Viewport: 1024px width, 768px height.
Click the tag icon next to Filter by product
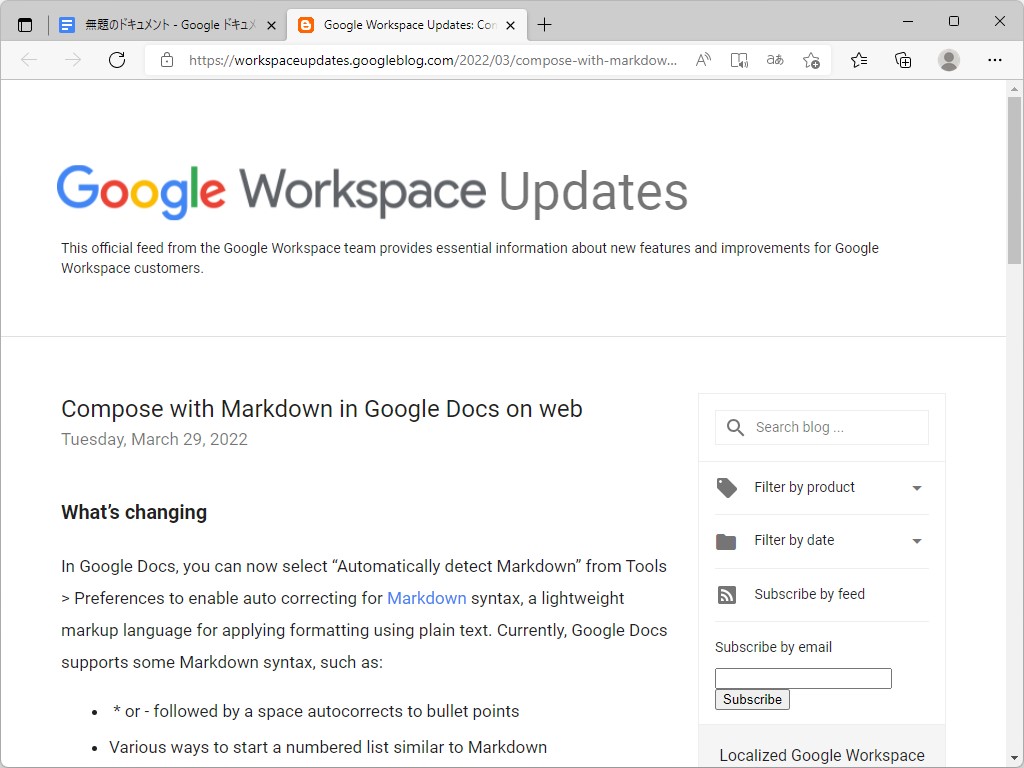coord(727,487)
